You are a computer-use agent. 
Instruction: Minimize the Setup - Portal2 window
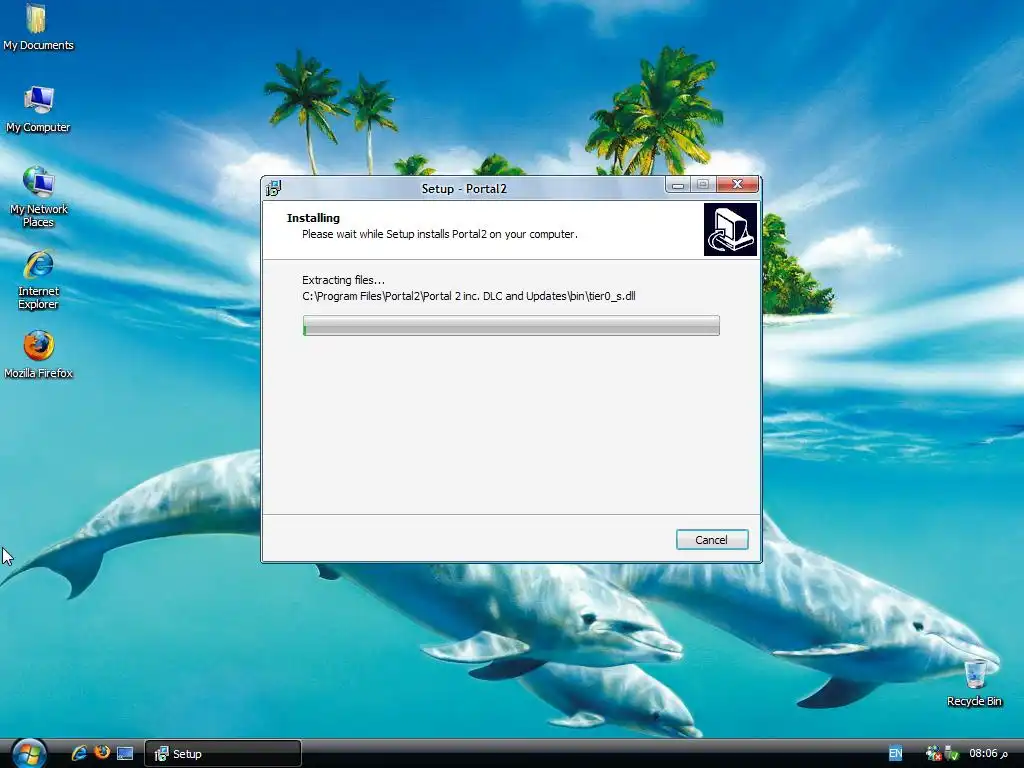[678, 185]
